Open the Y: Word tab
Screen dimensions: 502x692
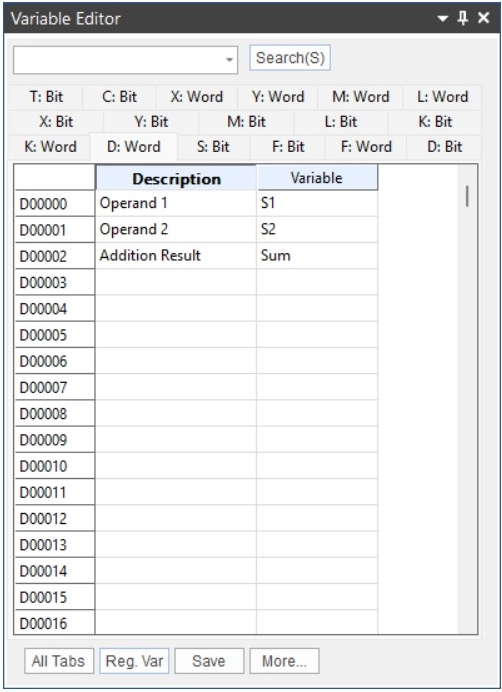278,97
